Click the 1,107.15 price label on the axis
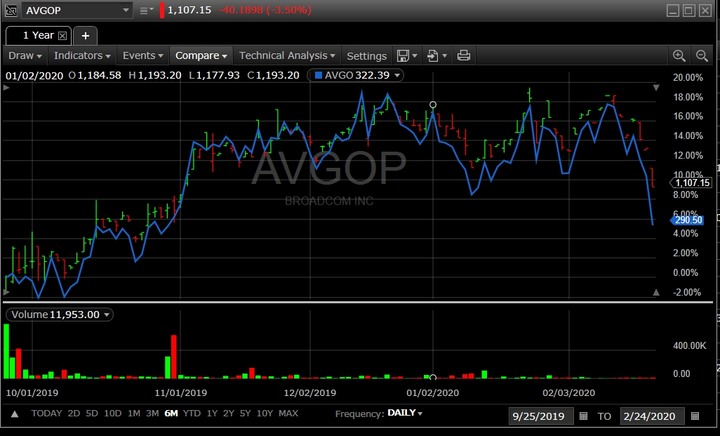720x436 pixels. coord(691,183)
